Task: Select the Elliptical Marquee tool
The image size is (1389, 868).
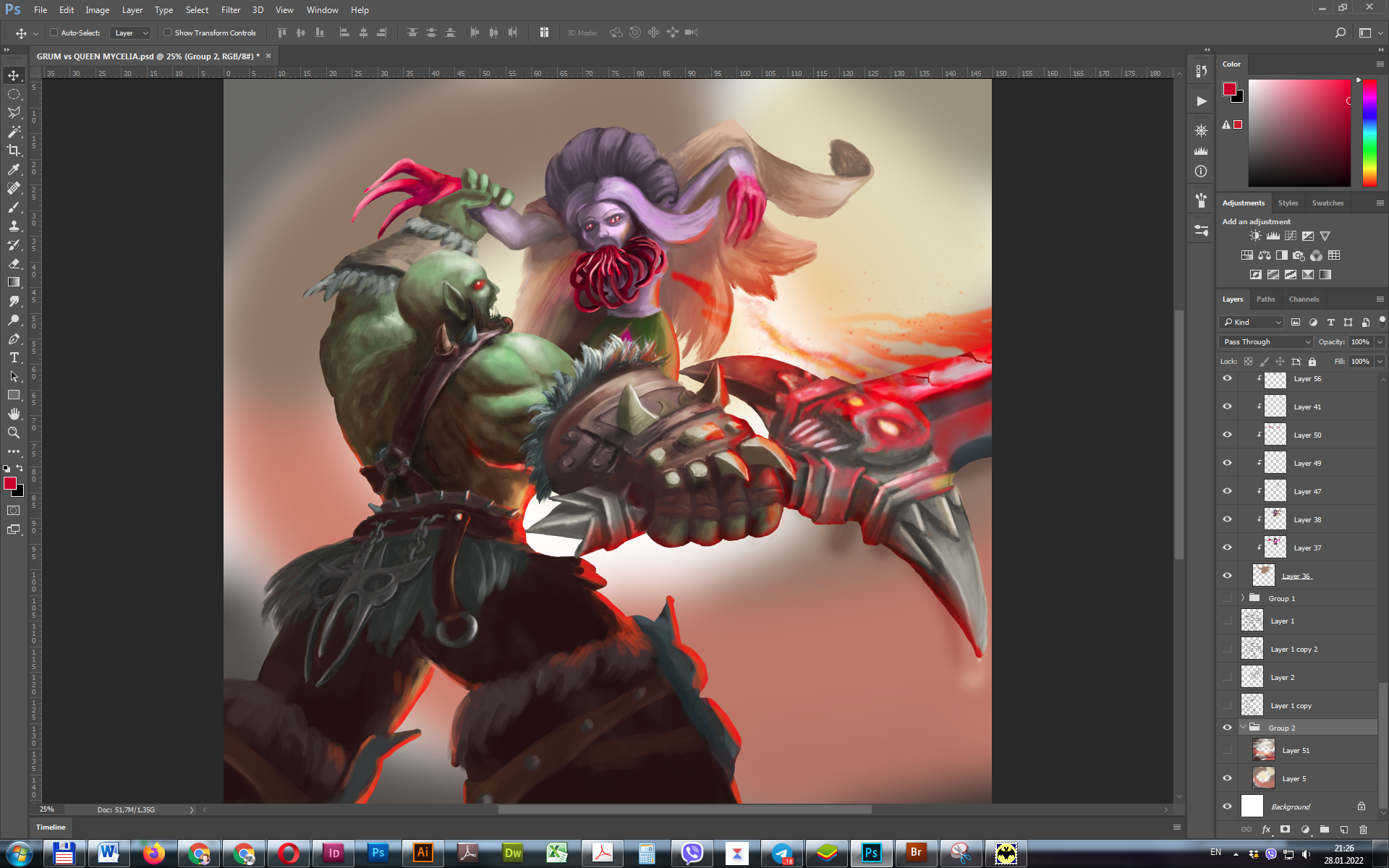Action: [14, 94]
